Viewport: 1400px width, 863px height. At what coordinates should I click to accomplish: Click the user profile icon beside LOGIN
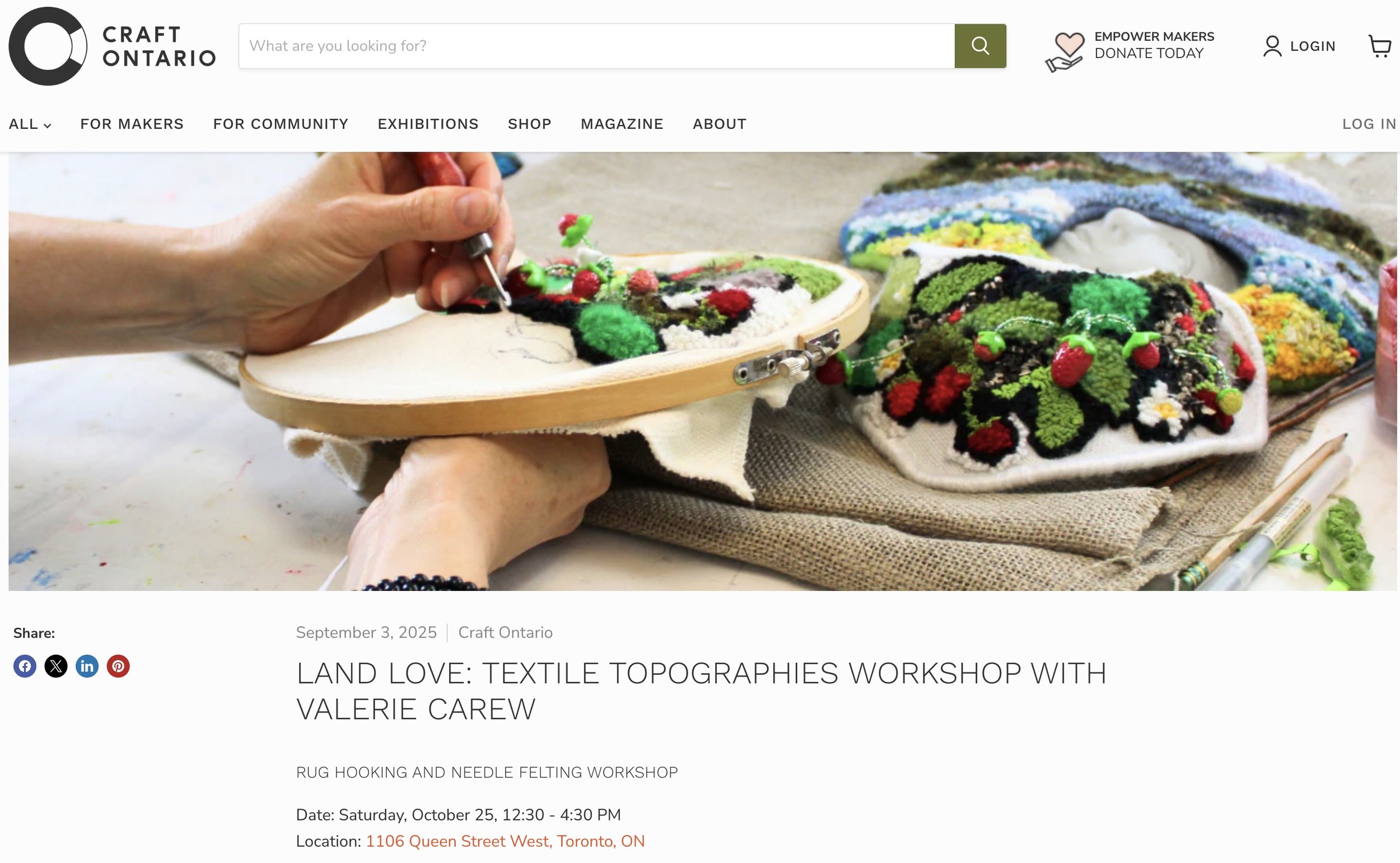point(1272,46)
